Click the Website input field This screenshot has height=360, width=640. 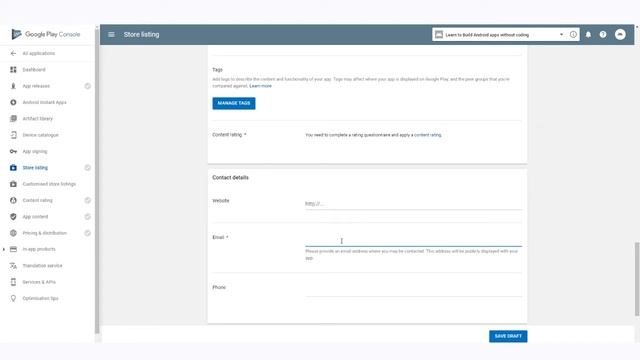click(413, 203)
